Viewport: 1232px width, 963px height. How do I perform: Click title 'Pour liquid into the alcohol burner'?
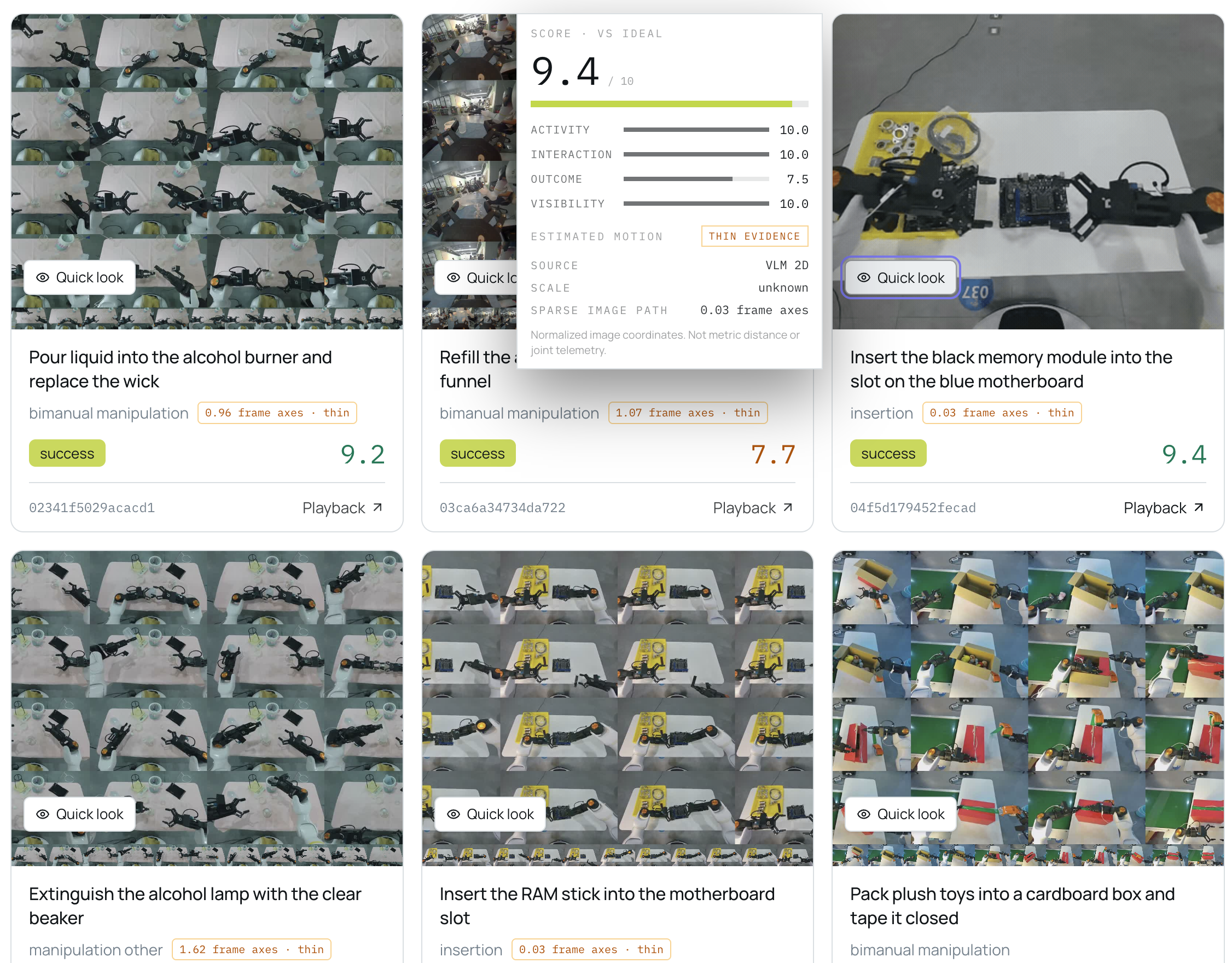181,369
